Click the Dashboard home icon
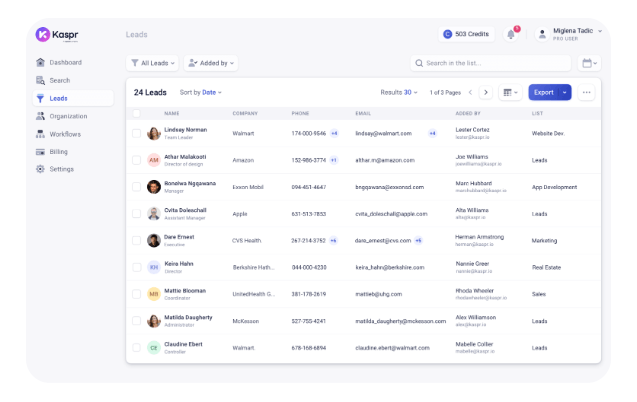Screen dimensions: 637x402 click(40, 62)
